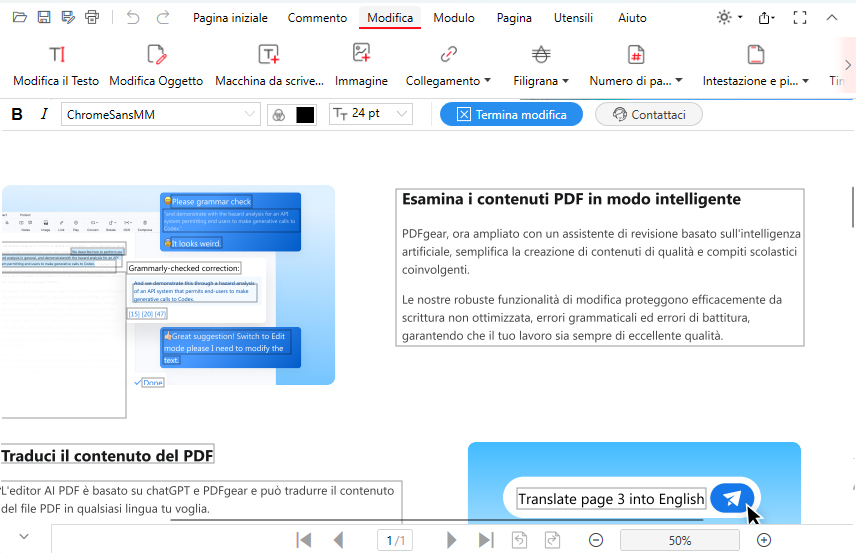Switch to the Modulo tab
The height and width of the screenshot is (553, 856).
coord(454,18)
